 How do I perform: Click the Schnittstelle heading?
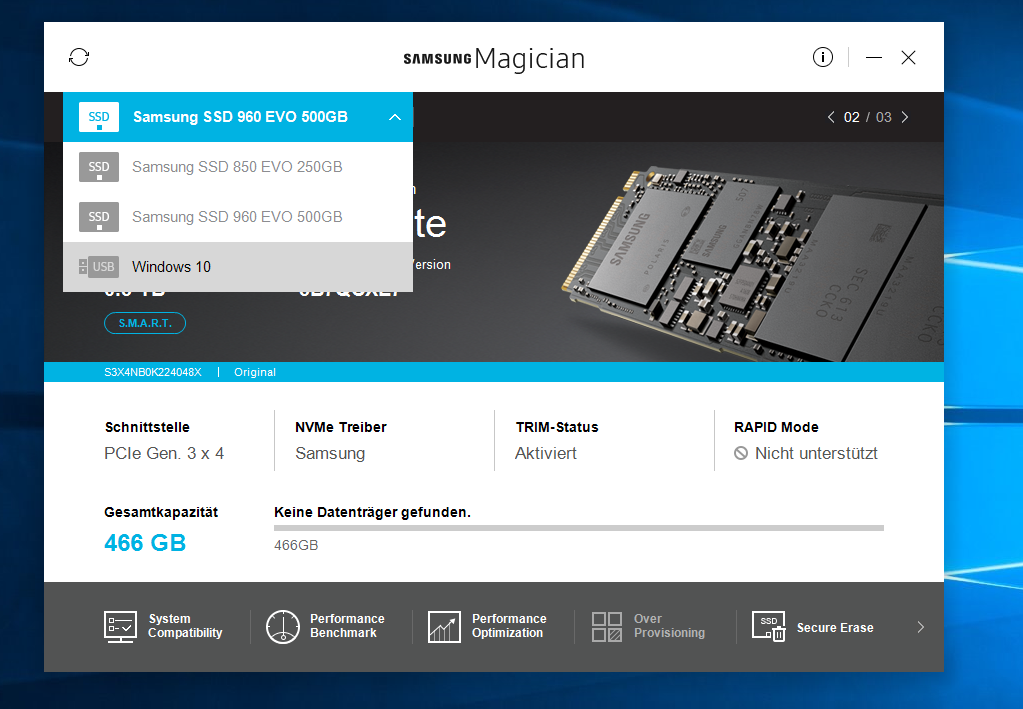(x=147, y=427)
